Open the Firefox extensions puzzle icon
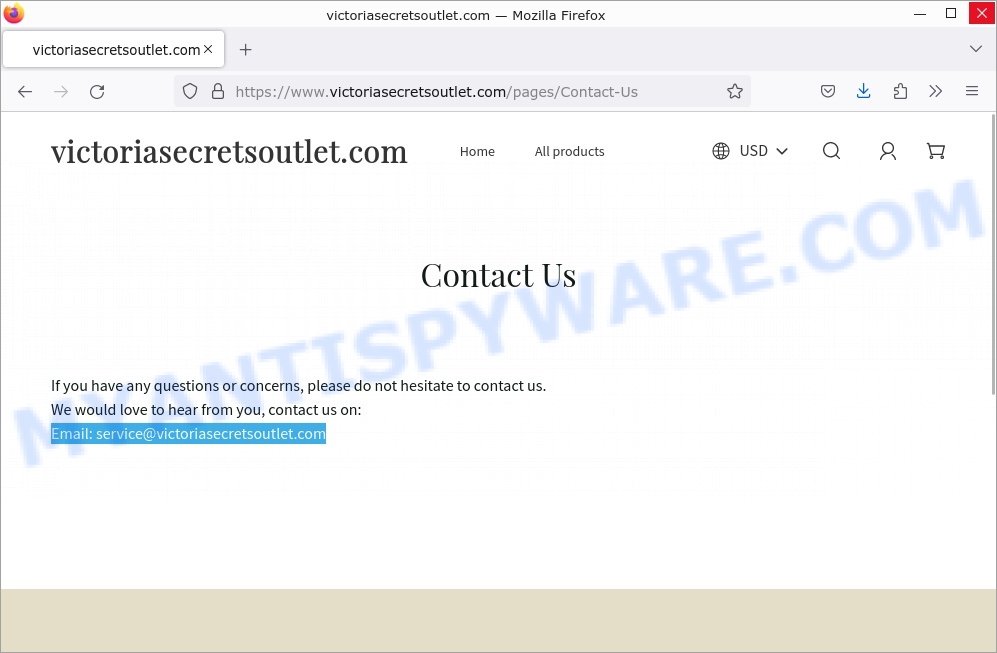Screen dimensions: 997x653 [900, 91]
